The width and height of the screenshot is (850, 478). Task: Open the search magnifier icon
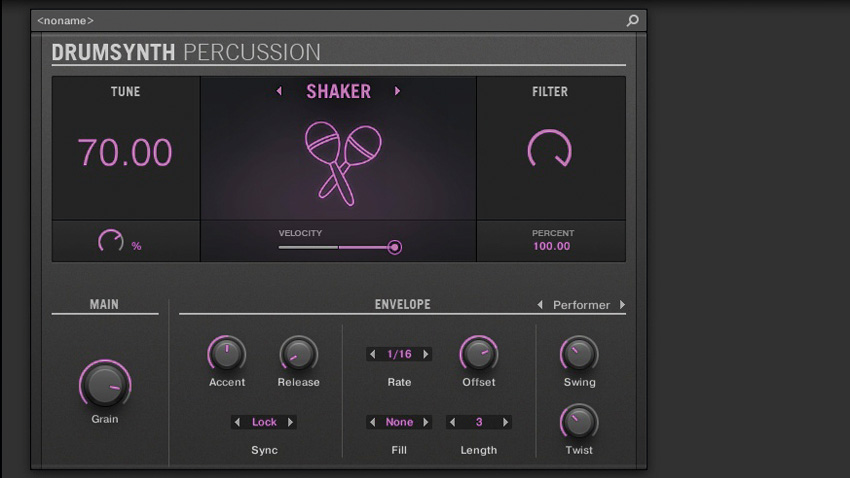point(632,21)
